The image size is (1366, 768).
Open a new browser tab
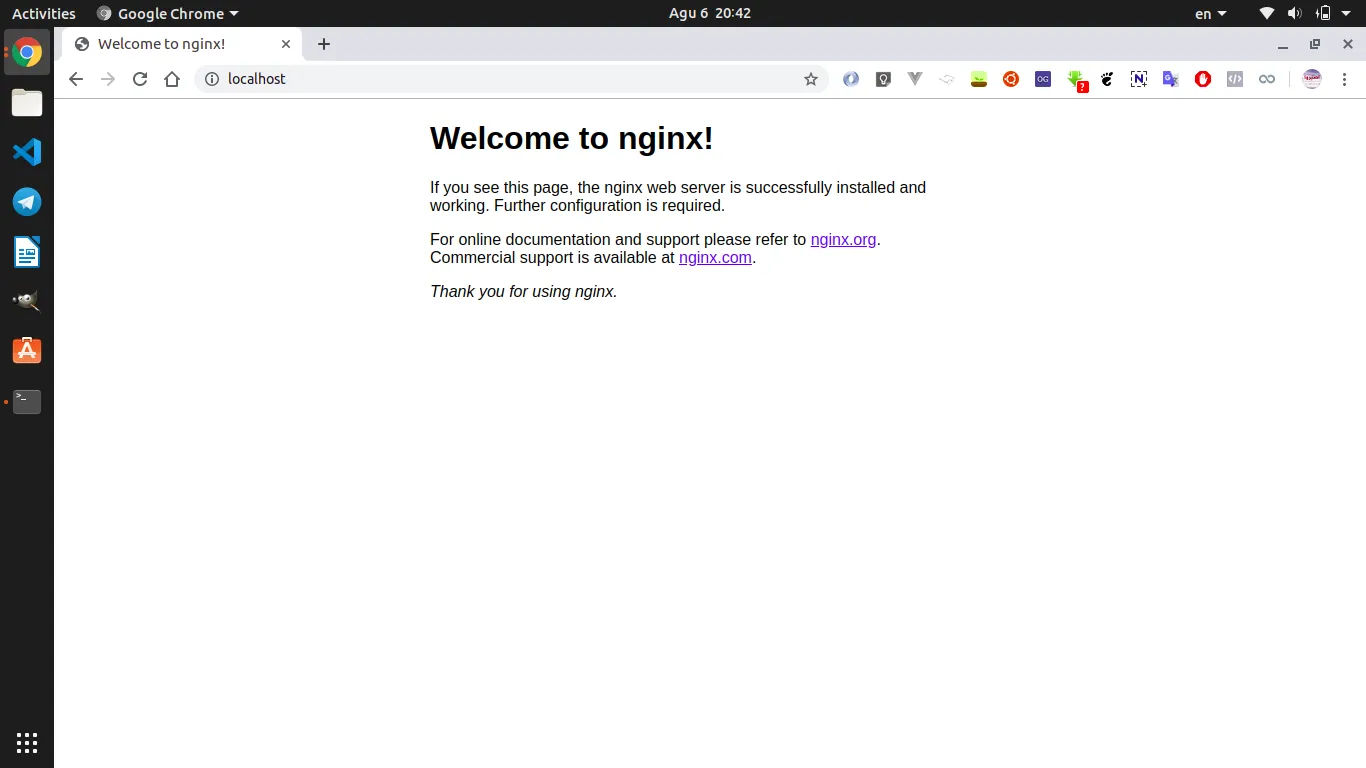[x=323, y=44]
